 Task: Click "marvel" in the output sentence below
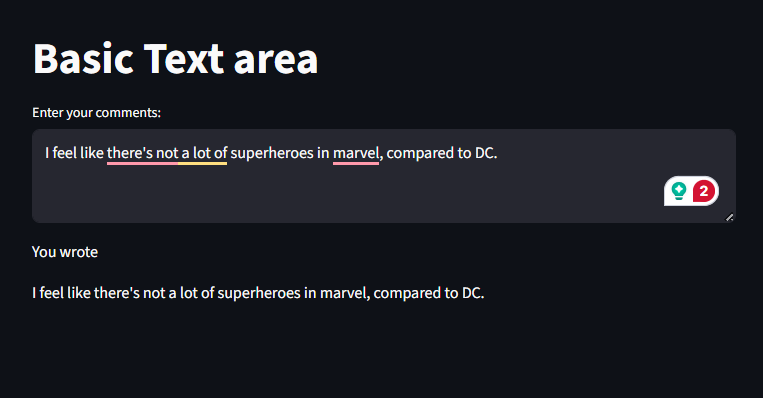pyautogui.click(x=344, y=293)
